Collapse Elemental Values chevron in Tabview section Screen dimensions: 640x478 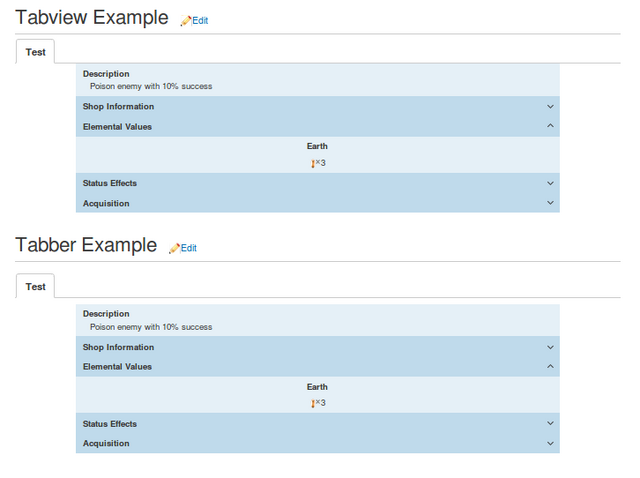pos(550,126)
